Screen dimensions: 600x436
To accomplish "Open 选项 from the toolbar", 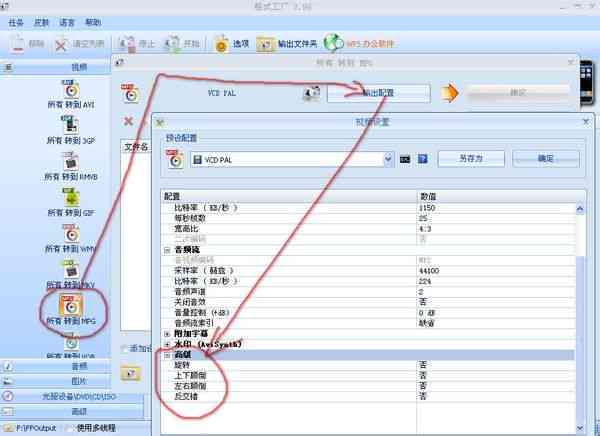I will pos(232,44).
